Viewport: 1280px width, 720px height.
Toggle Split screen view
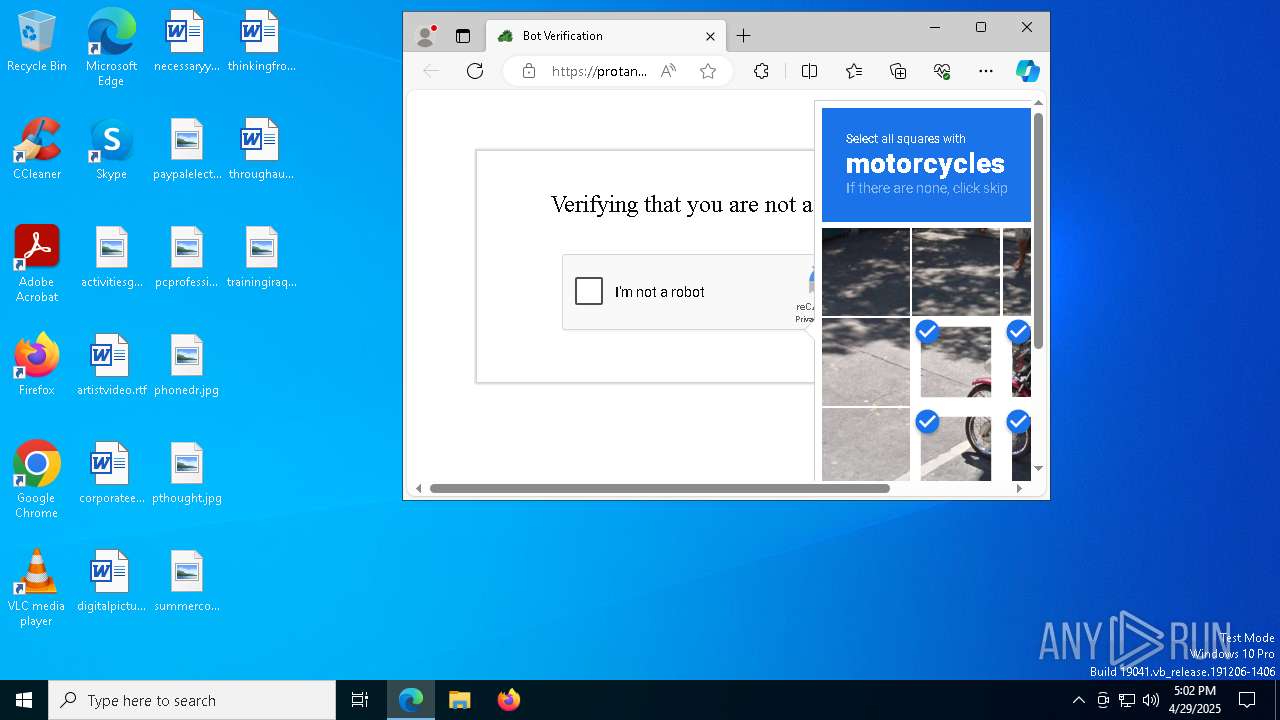[810, 71]
